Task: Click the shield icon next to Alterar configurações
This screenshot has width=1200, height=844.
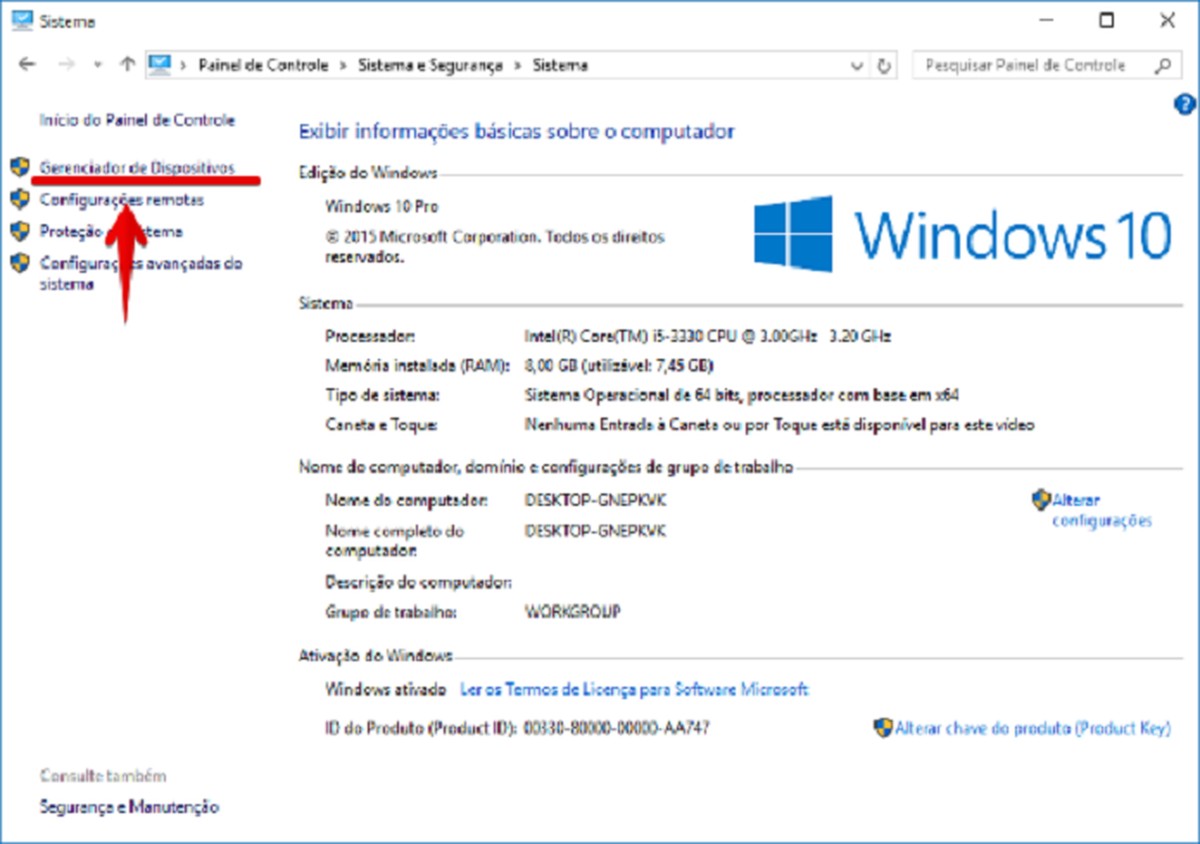Action: click(x=1039, y=499)
